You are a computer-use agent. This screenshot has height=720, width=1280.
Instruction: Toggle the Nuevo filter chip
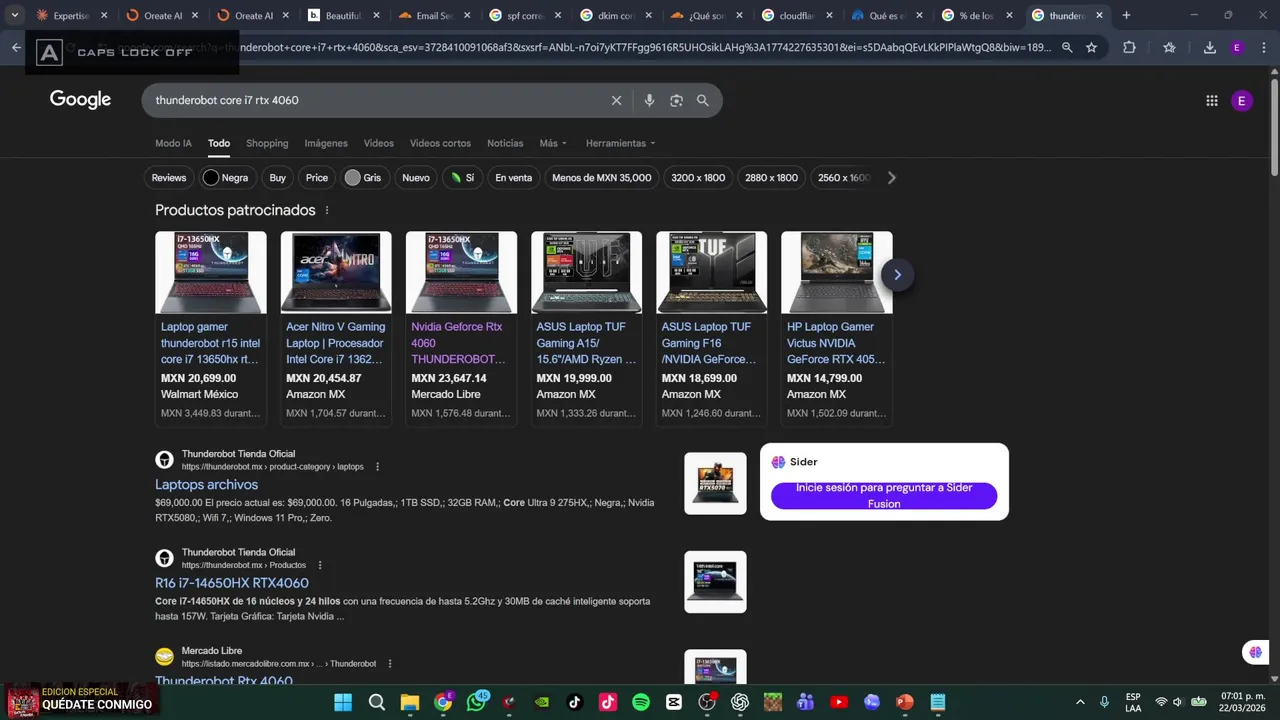416,178
